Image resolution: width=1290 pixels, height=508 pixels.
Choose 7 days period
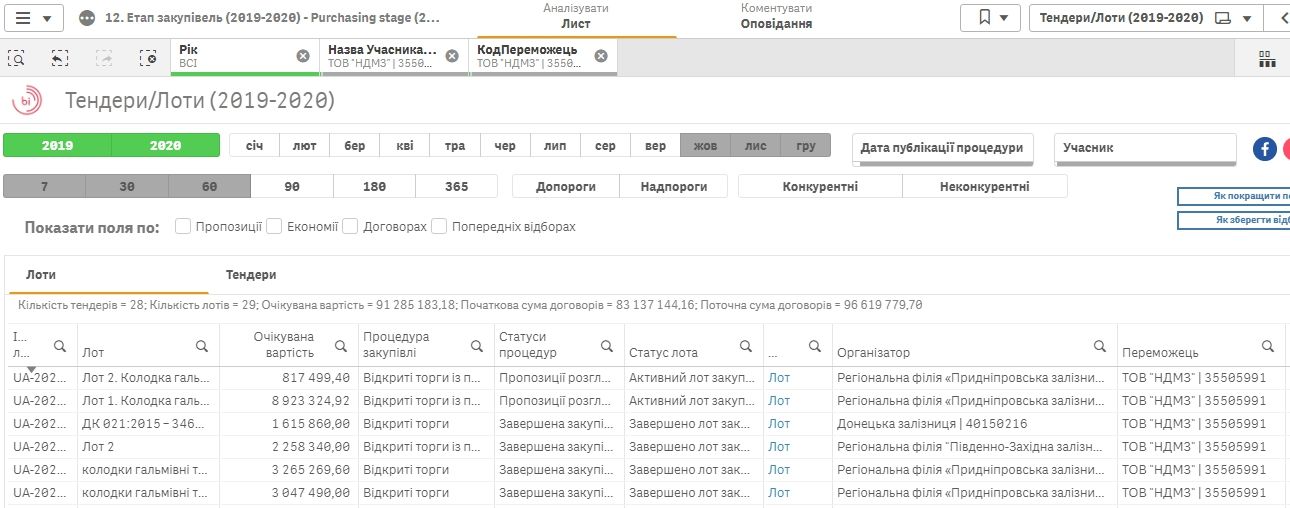45,186
